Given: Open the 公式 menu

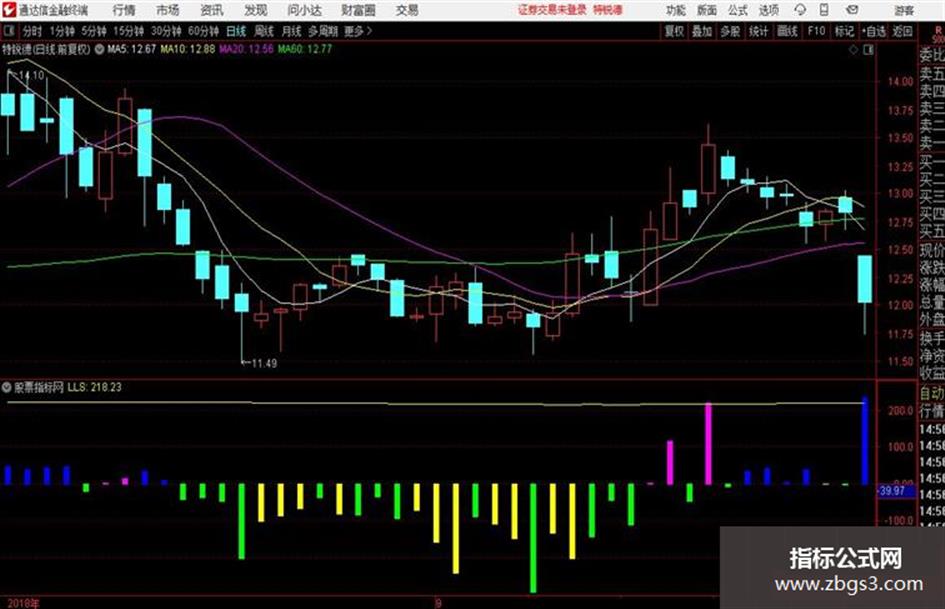Looking at the screenshot, I should point(737,10).
